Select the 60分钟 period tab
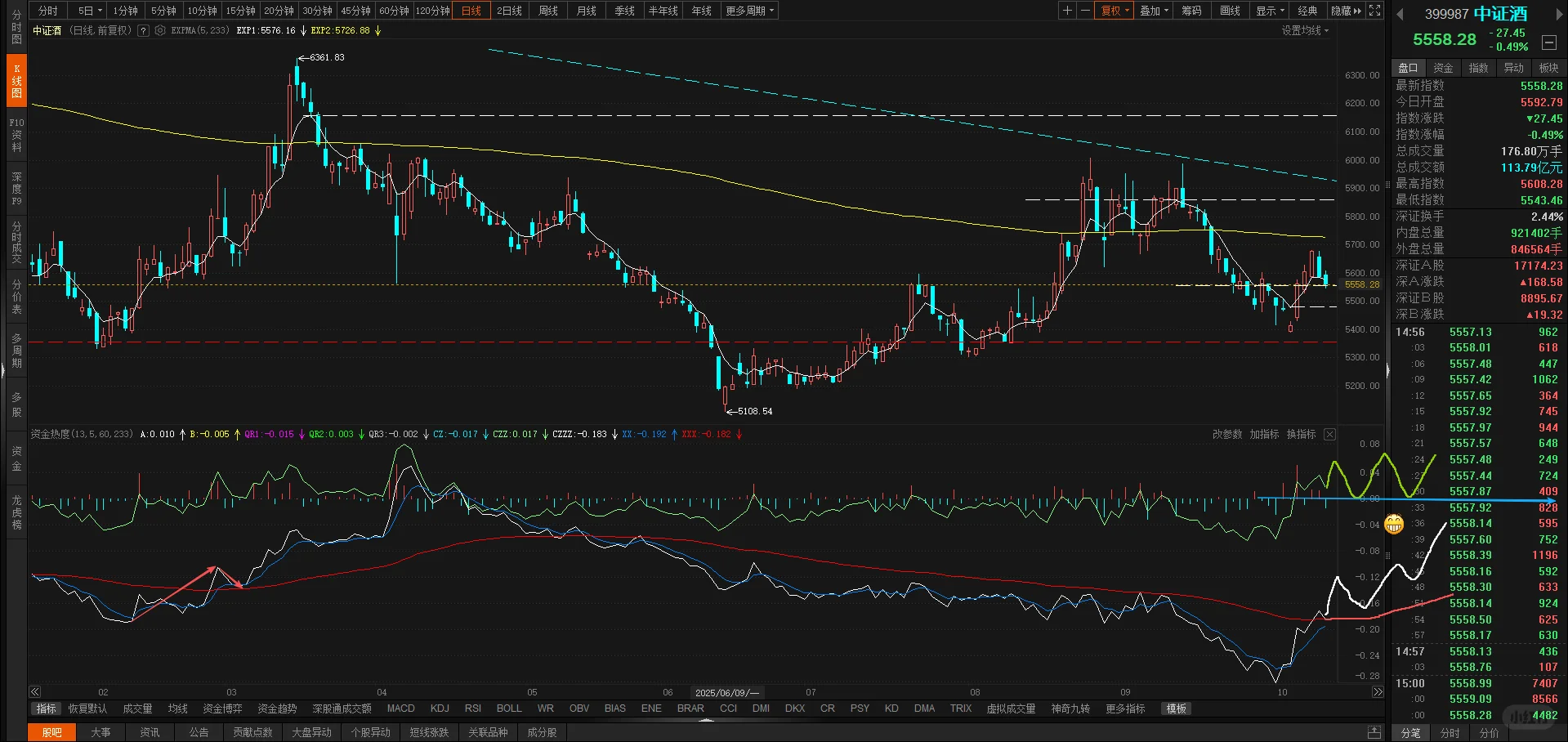The image size is (1568, 742). 394,11
